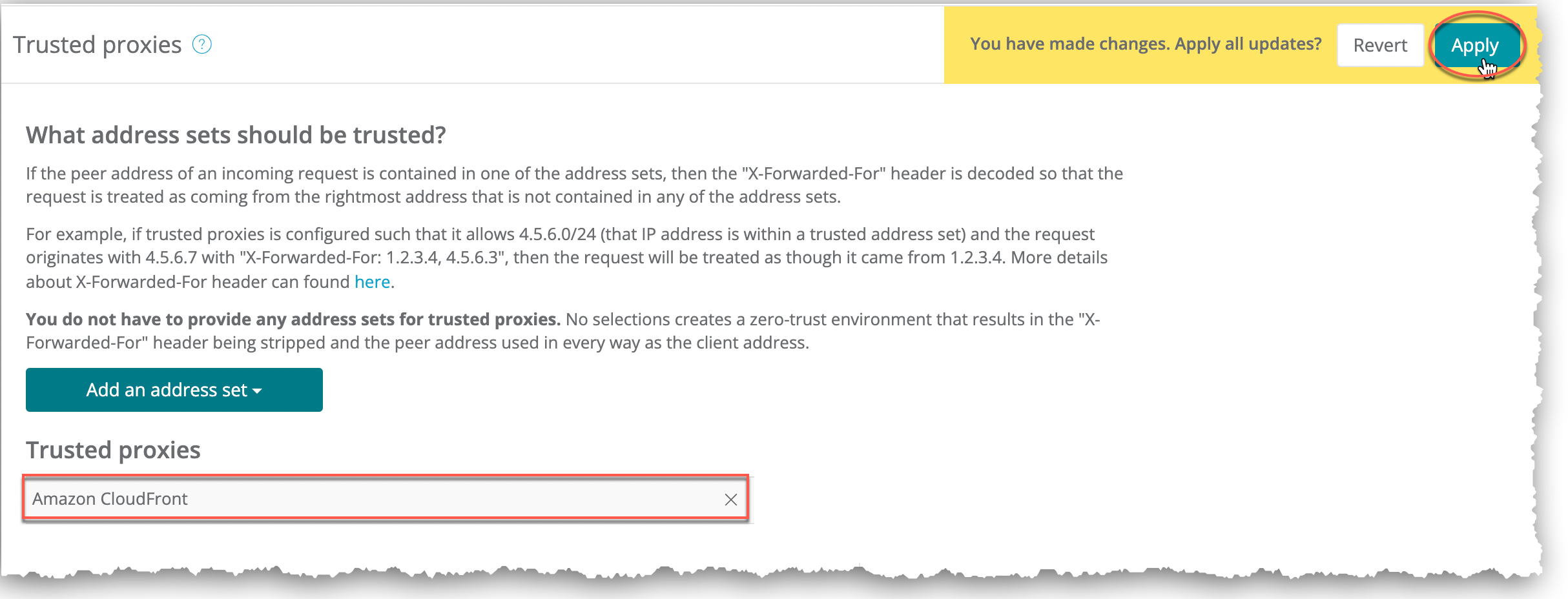Apply all updates with the Apply button
This screenshot has height=599, width=1568.
coord(1475,45)
